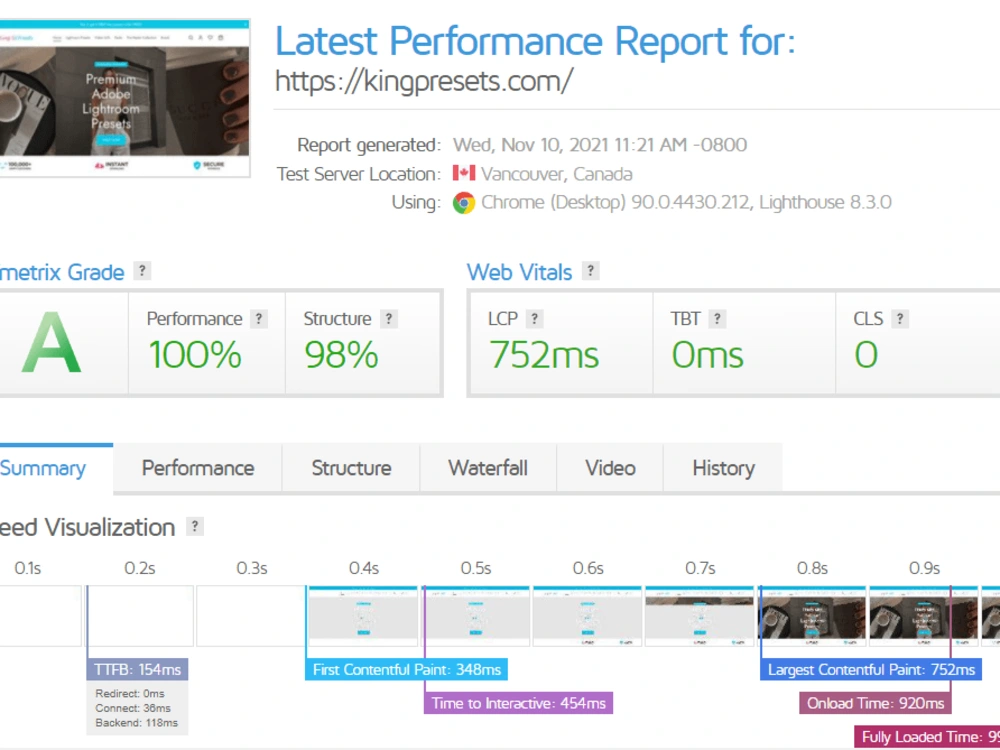Click the help icon next to GTmetrix Grade

tap(142, 271)
